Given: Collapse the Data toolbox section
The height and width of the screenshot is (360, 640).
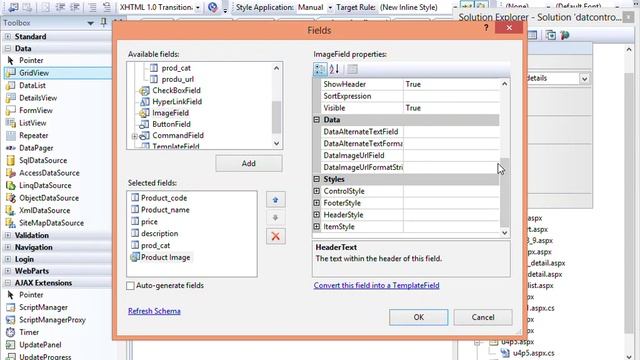Looking at the screenshot, I should point(8,48).
